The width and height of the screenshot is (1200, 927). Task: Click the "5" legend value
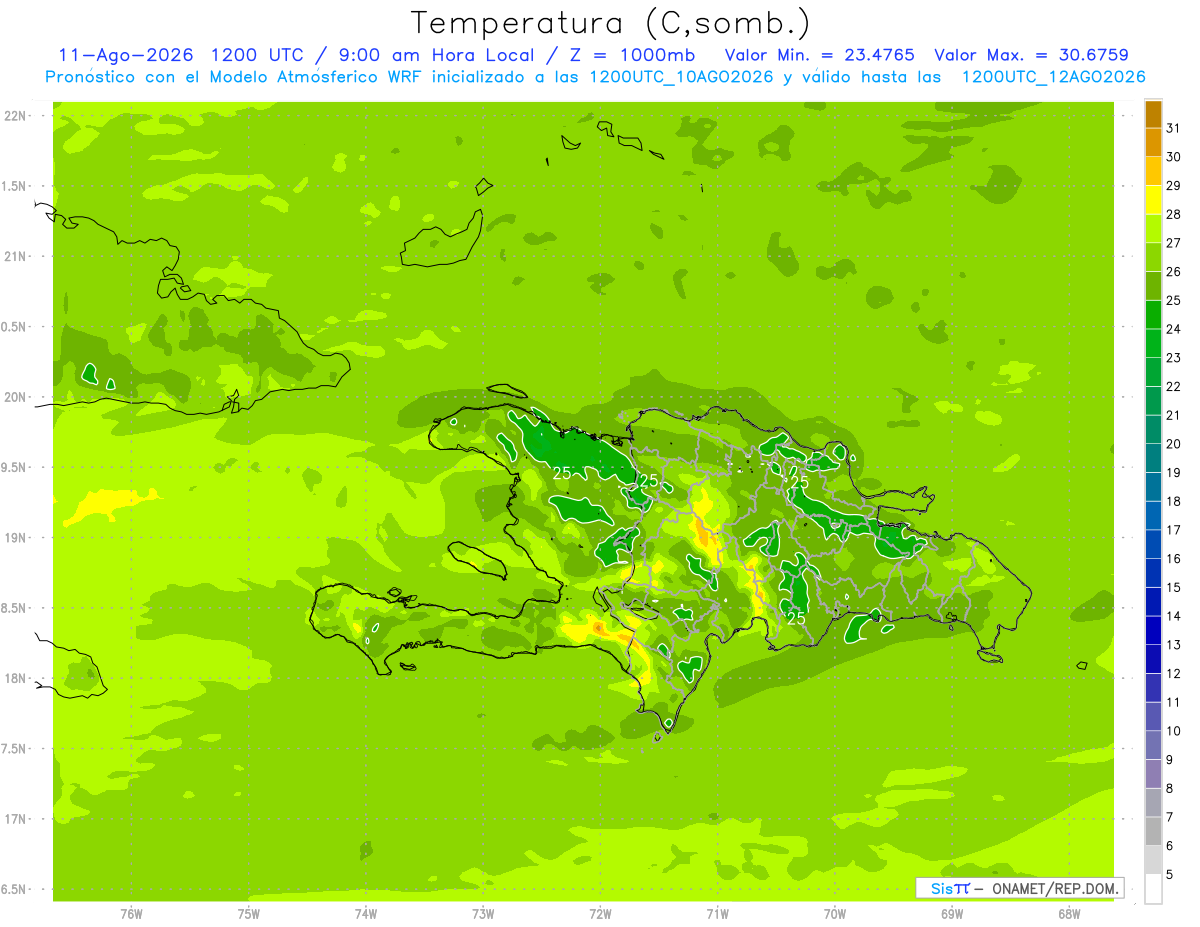(x=1170, y=875)
